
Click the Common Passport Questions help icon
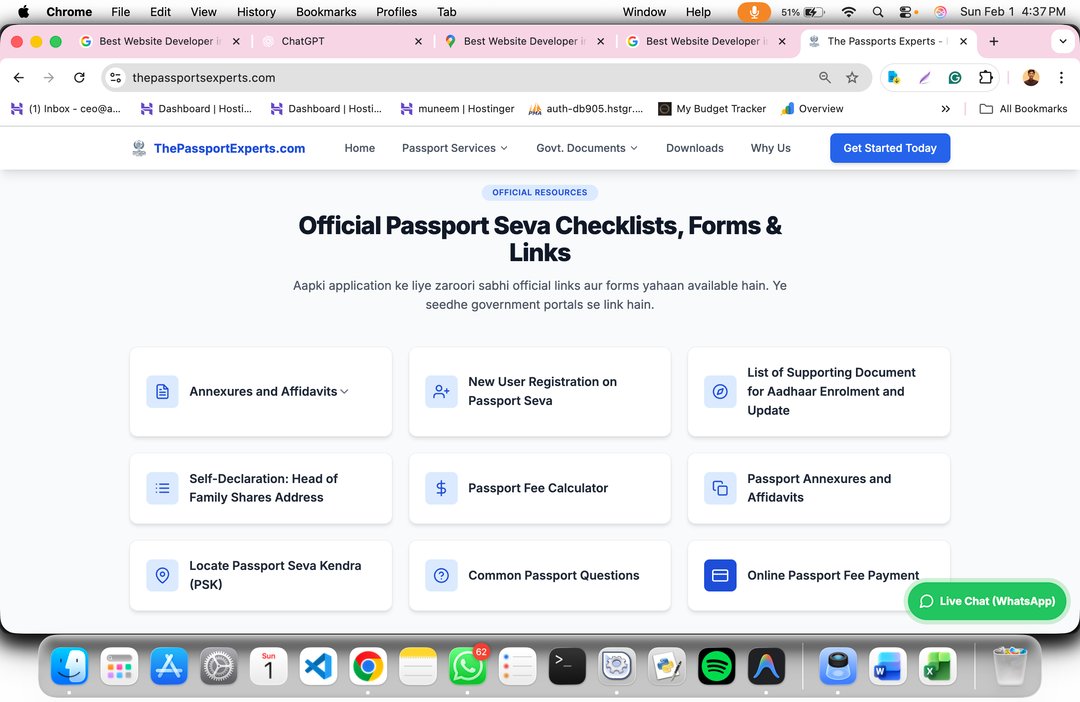pos(441,575)
